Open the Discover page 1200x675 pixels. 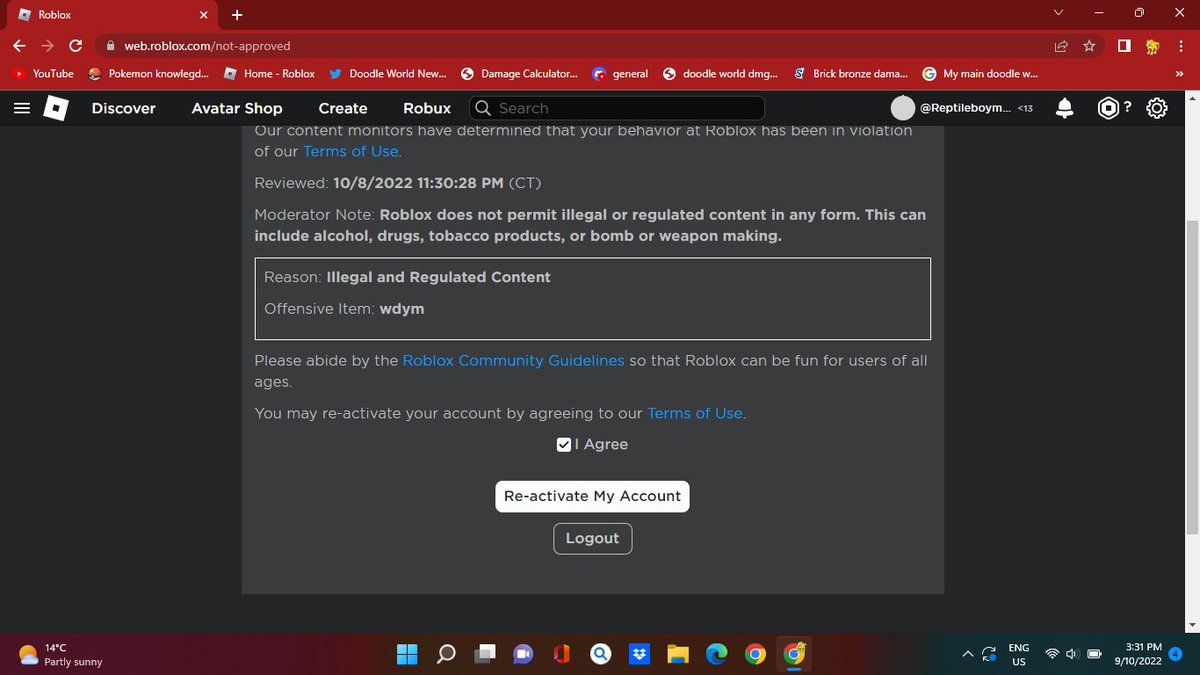point(123,108)
